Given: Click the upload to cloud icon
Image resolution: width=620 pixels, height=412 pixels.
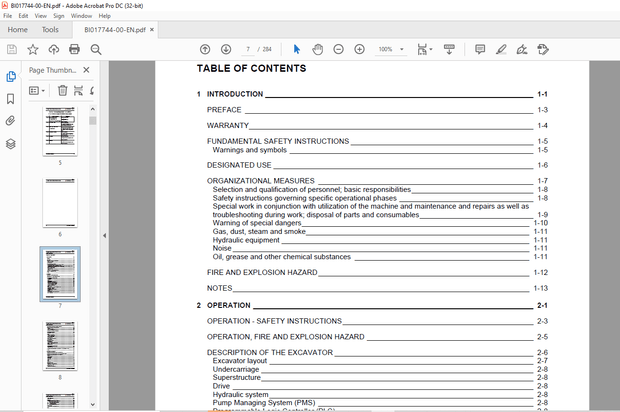Looking at the screenshot, I should coord(53,49).
